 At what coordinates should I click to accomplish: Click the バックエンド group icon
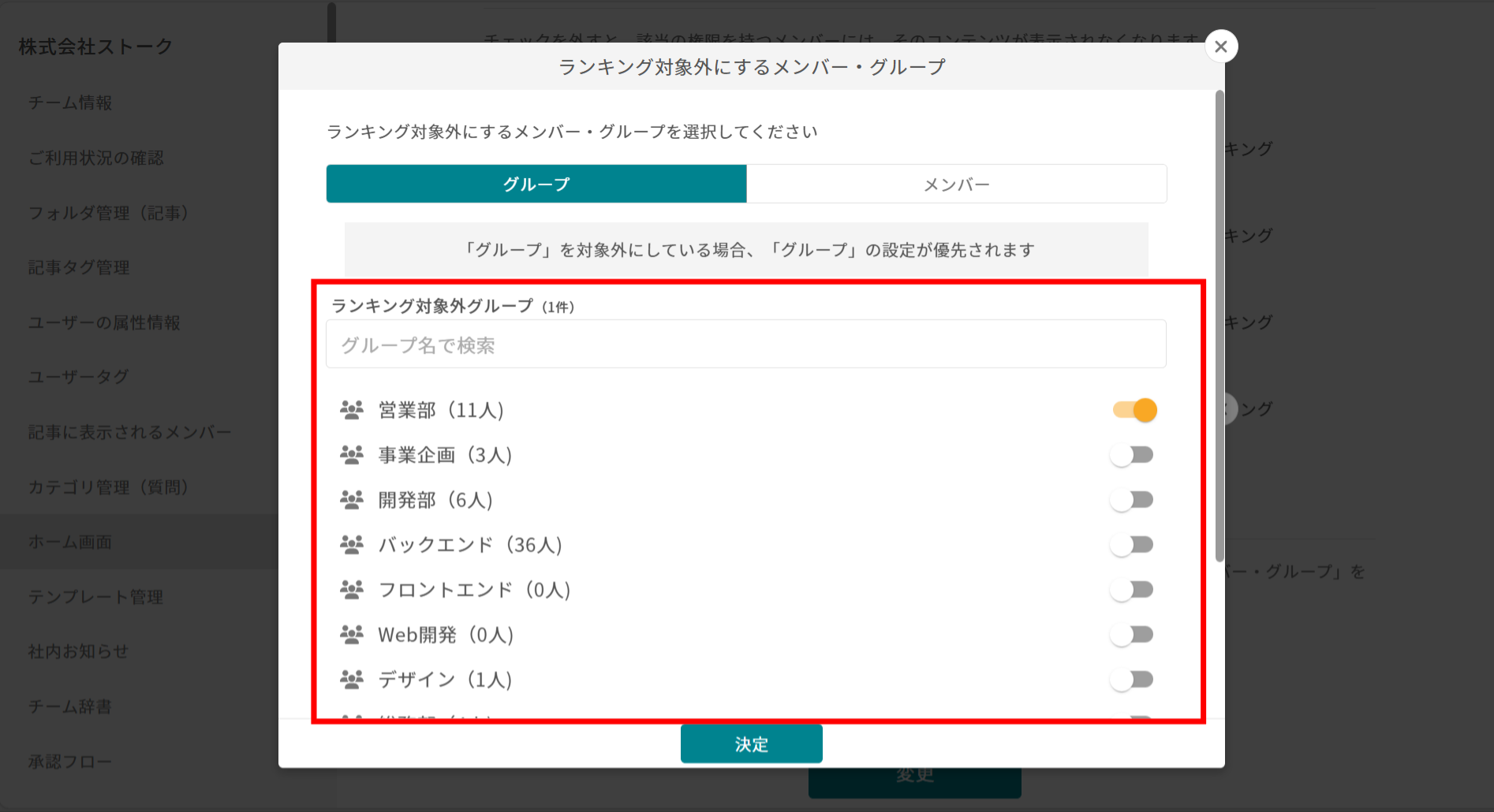pyautogui.click(x=353, y=544)
